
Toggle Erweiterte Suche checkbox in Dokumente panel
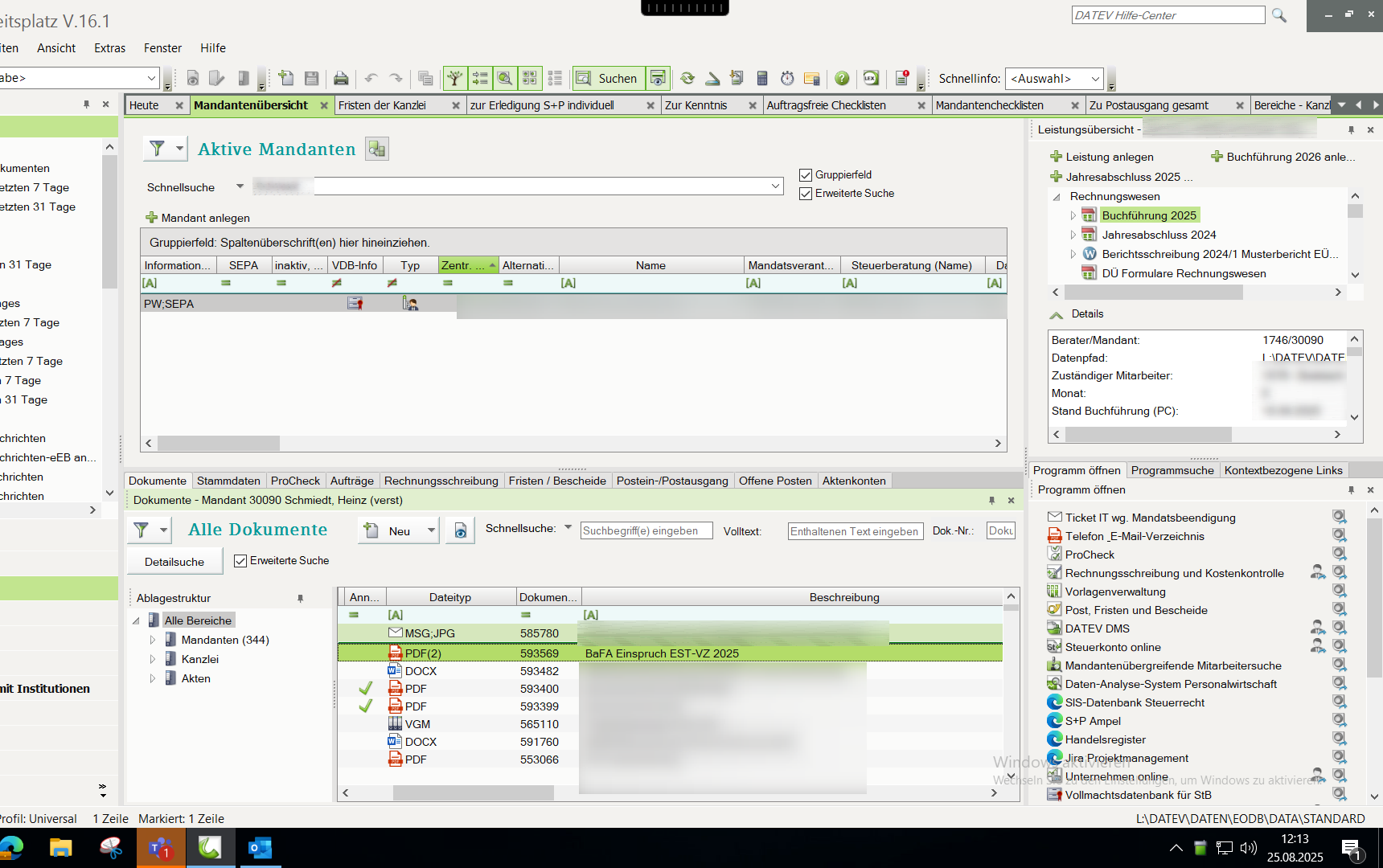click(240, 561)
